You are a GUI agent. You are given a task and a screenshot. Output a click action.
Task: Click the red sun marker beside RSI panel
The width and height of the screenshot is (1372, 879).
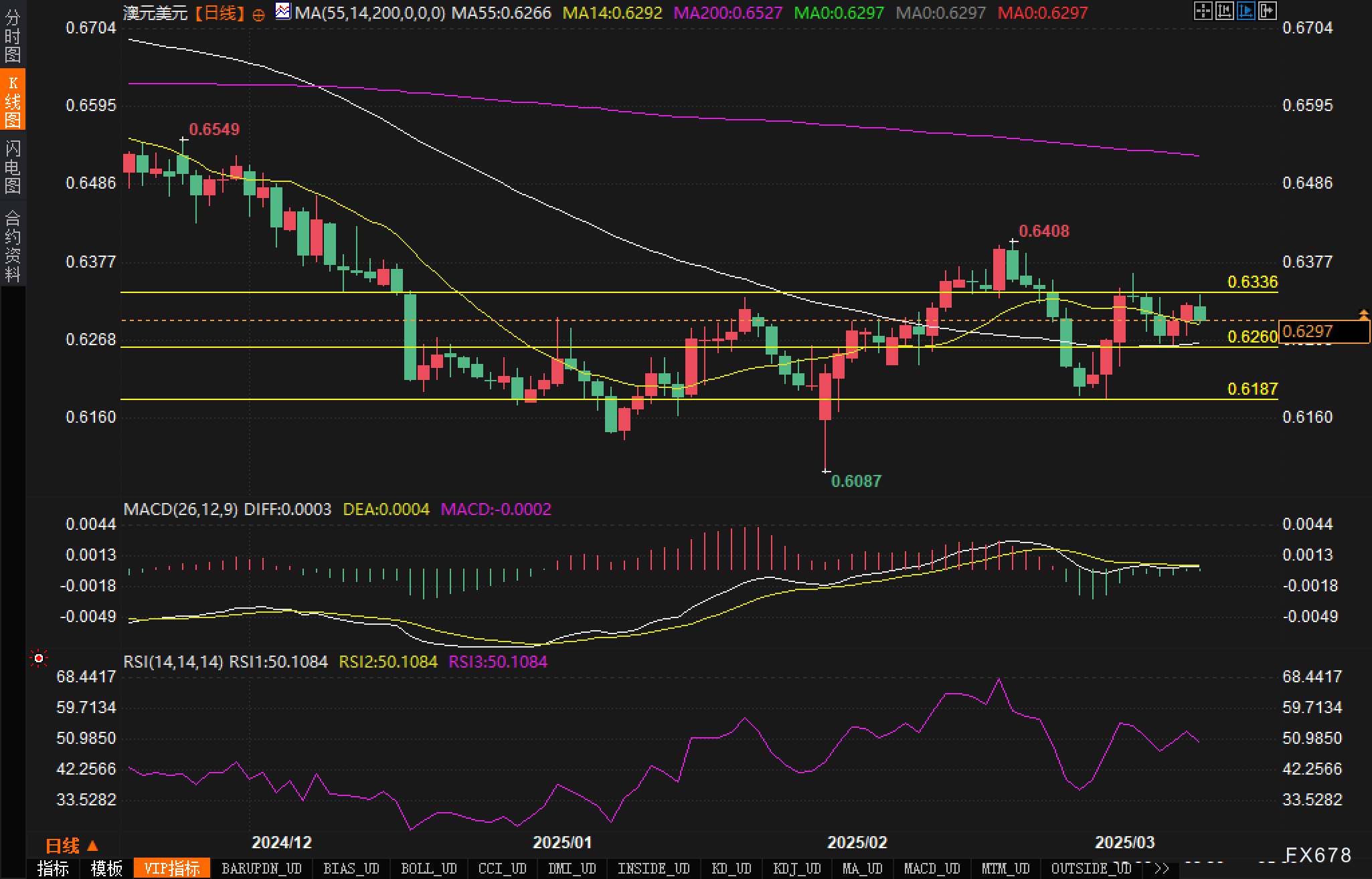point(39,659)
